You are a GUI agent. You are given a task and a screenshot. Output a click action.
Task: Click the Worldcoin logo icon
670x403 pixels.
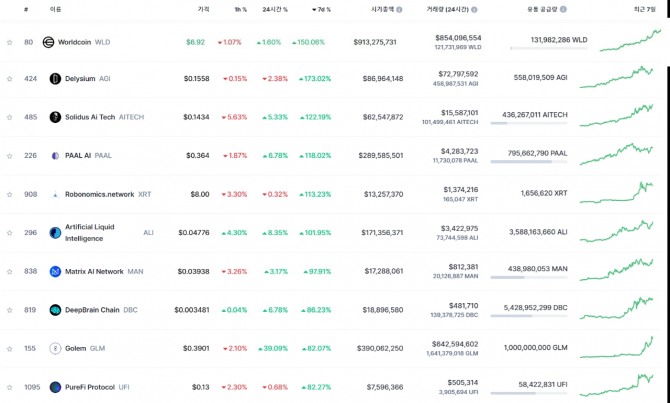click(x=48, y=42)
